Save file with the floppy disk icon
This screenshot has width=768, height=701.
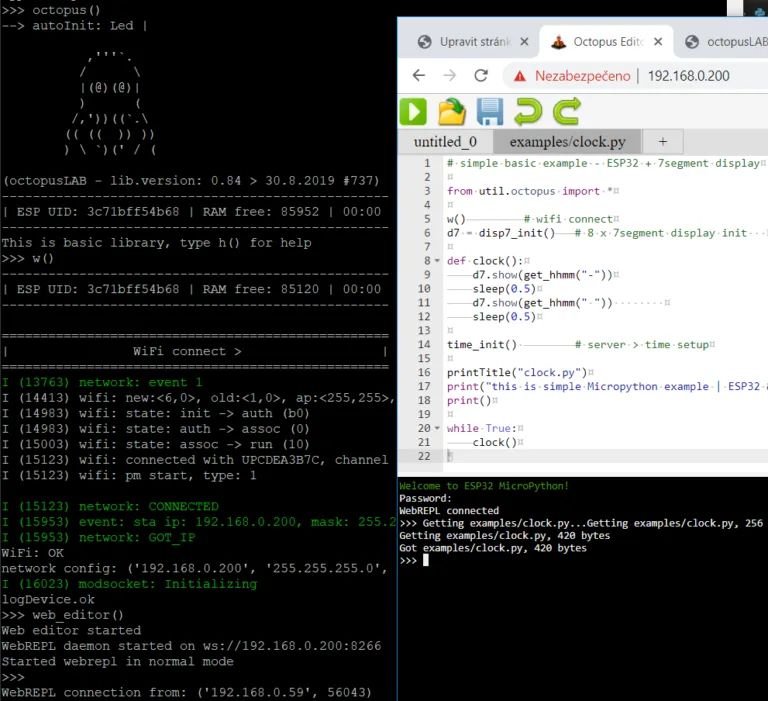(x=489, y=112)
